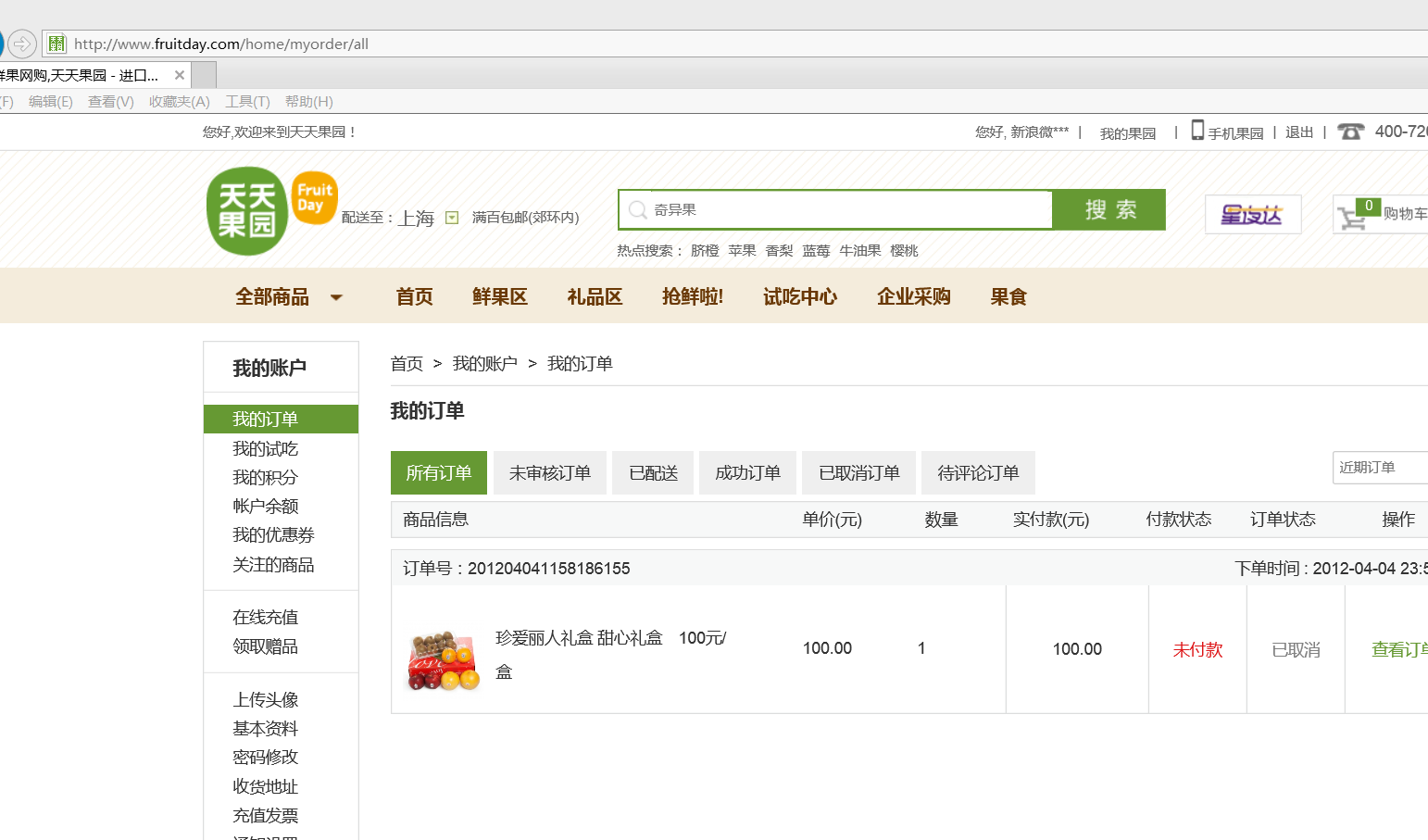Open the 星夜达 banner link
1428x840 pixels.
pos(1253,214)
